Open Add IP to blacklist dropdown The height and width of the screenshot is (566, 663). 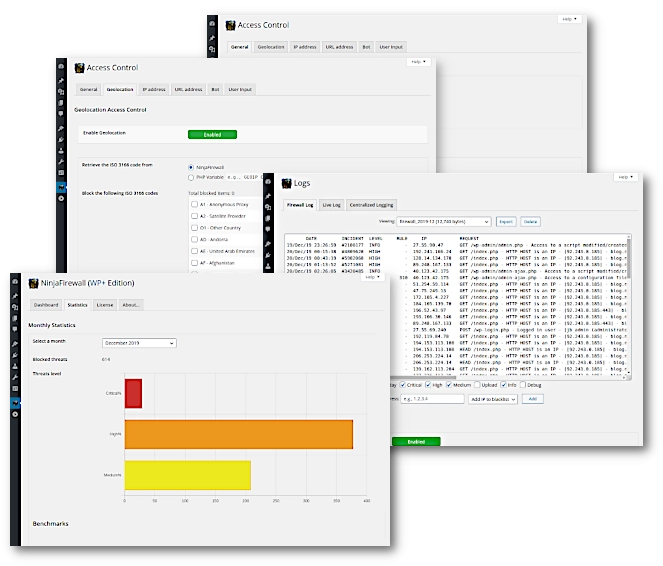tap(493, 399)
